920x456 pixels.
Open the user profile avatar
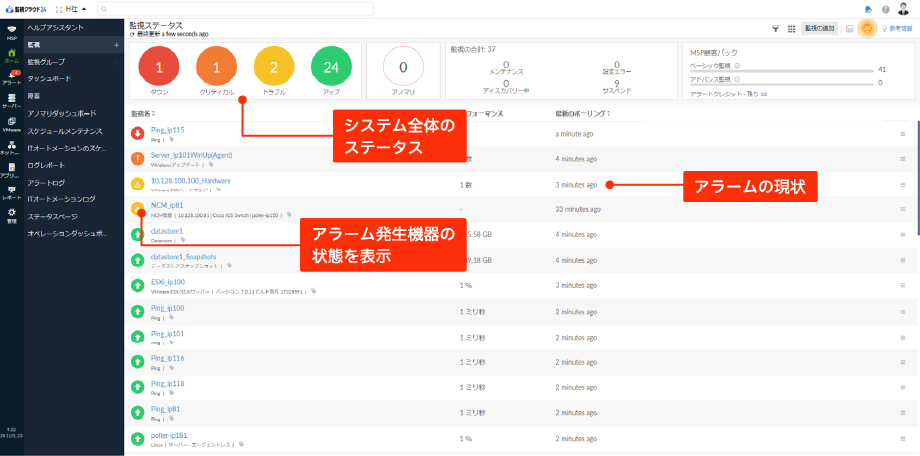pyautogui.click(x=903, y=8)
